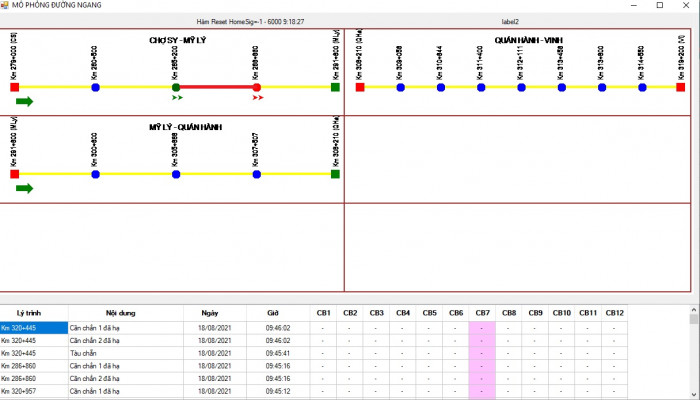
Task: Click the green end station square at Km 309+210
Action: point(335,174)
